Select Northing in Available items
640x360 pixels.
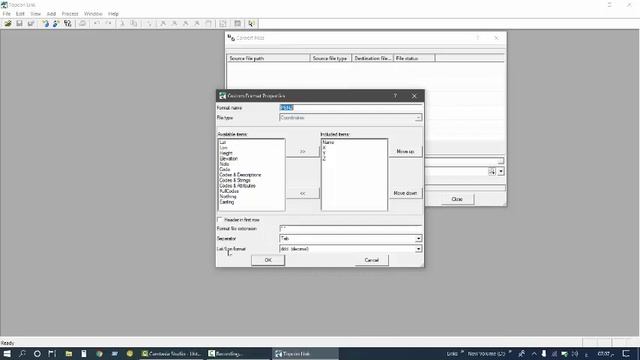(x=228, y=196)
